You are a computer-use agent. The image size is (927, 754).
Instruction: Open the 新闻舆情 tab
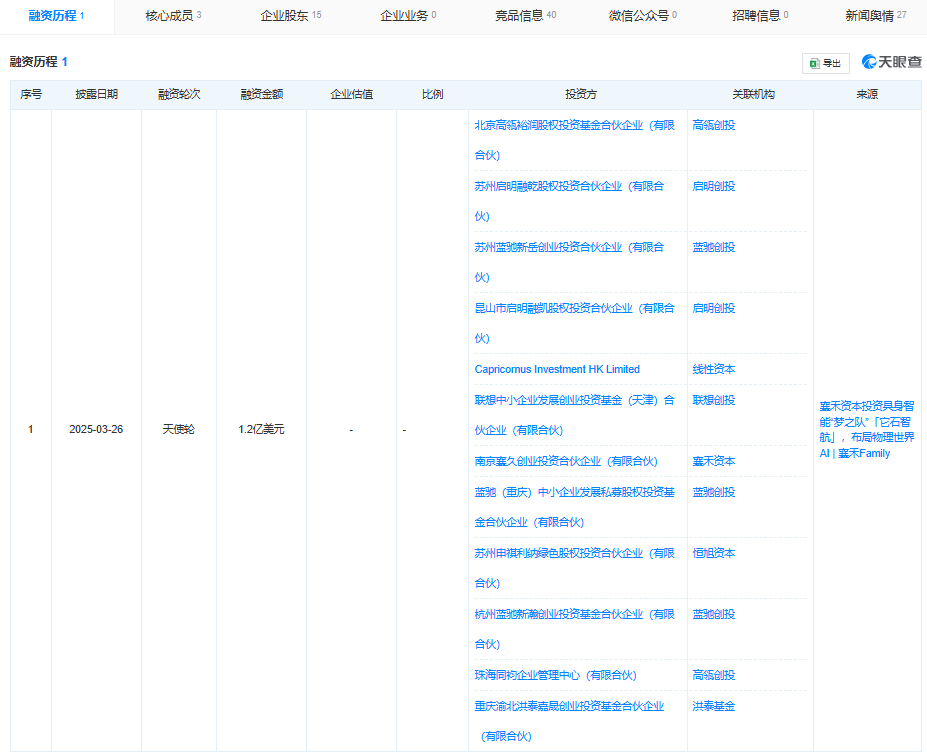point(876,16)
